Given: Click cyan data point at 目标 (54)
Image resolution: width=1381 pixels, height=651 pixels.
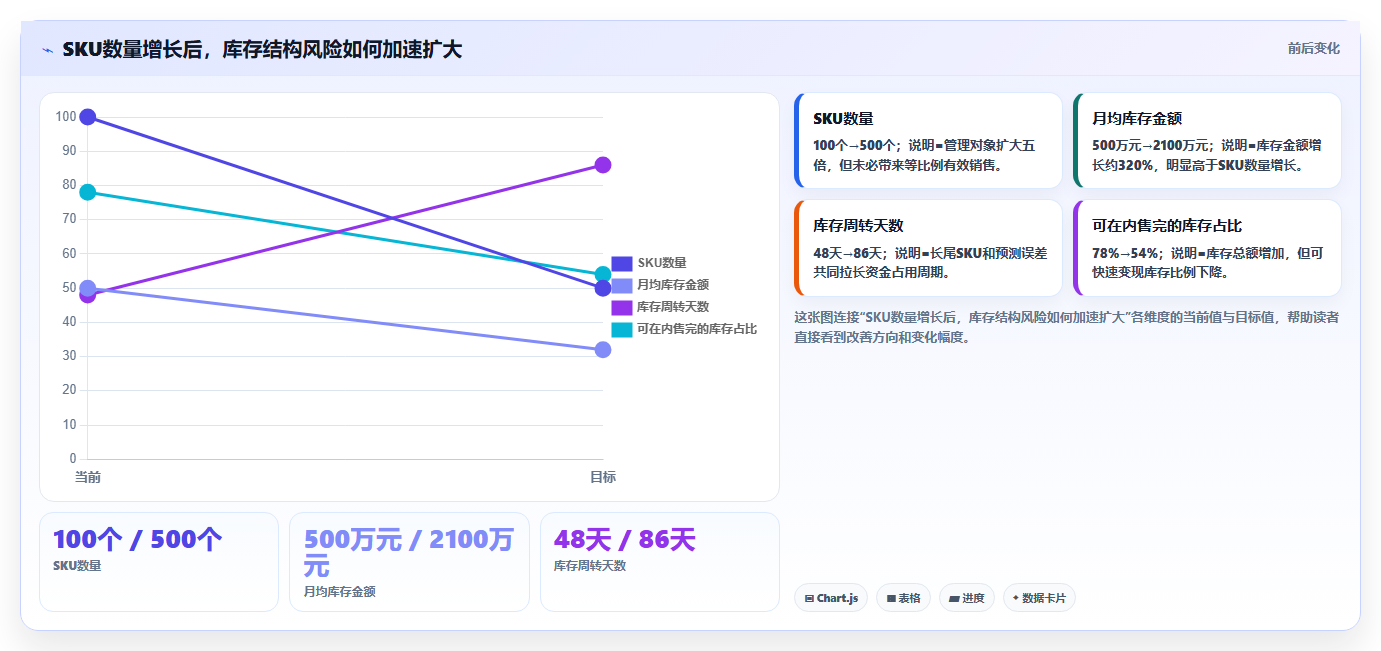Looking at the screenshot, I should [x=603, y=274].
